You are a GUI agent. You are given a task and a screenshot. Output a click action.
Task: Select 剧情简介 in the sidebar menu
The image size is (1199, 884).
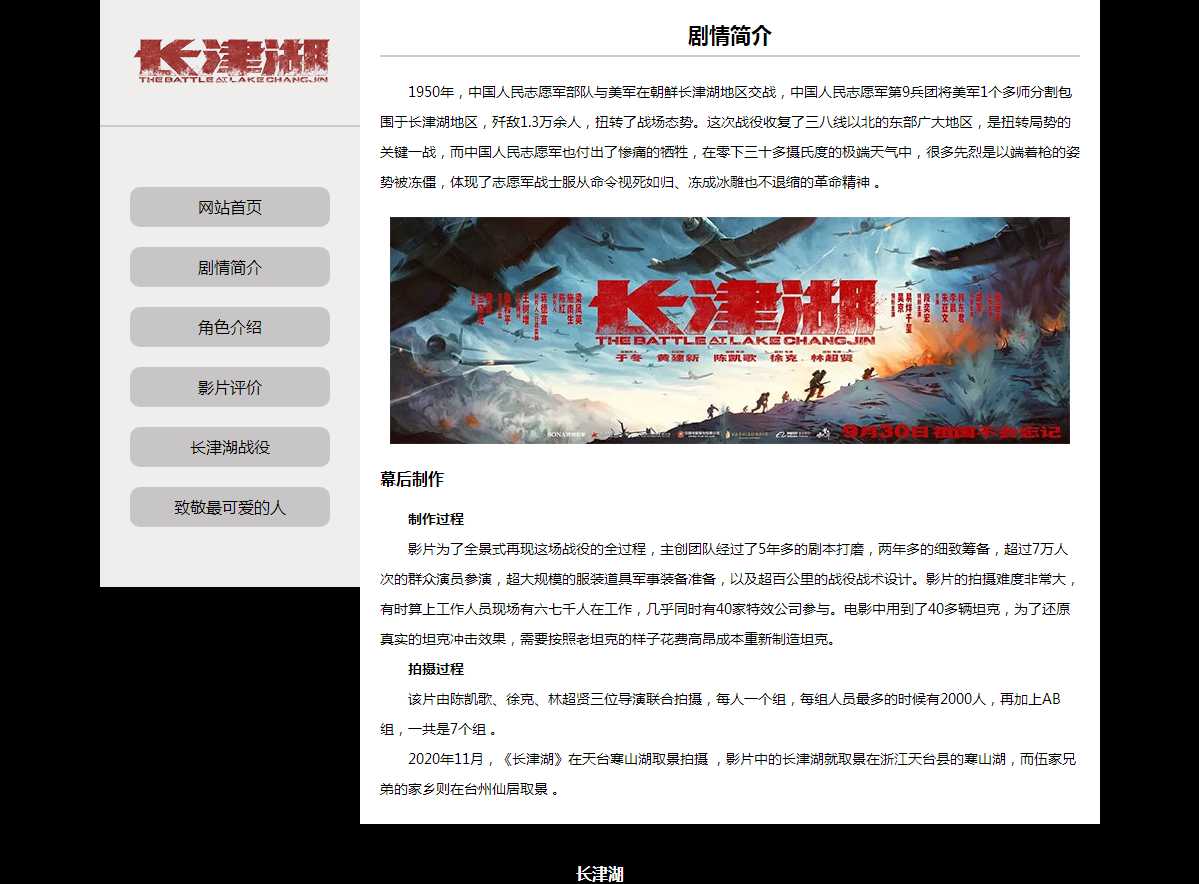click(230, 267)
